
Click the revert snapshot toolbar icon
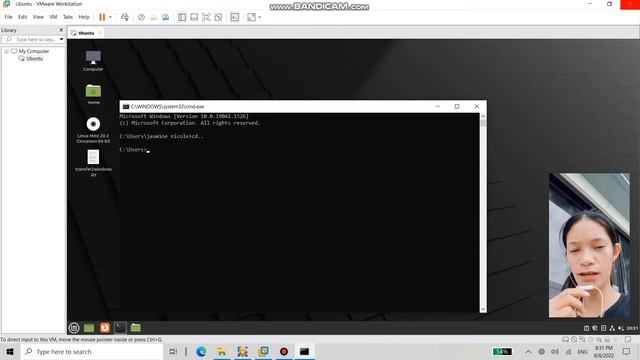[153, 17]
